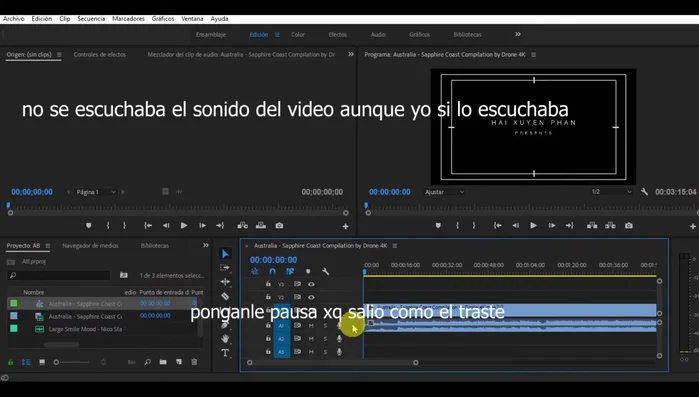The height and width of the screenshot is (397, 699).
Task: Expand Source panel group overflow chevrons
Action: 351,54
